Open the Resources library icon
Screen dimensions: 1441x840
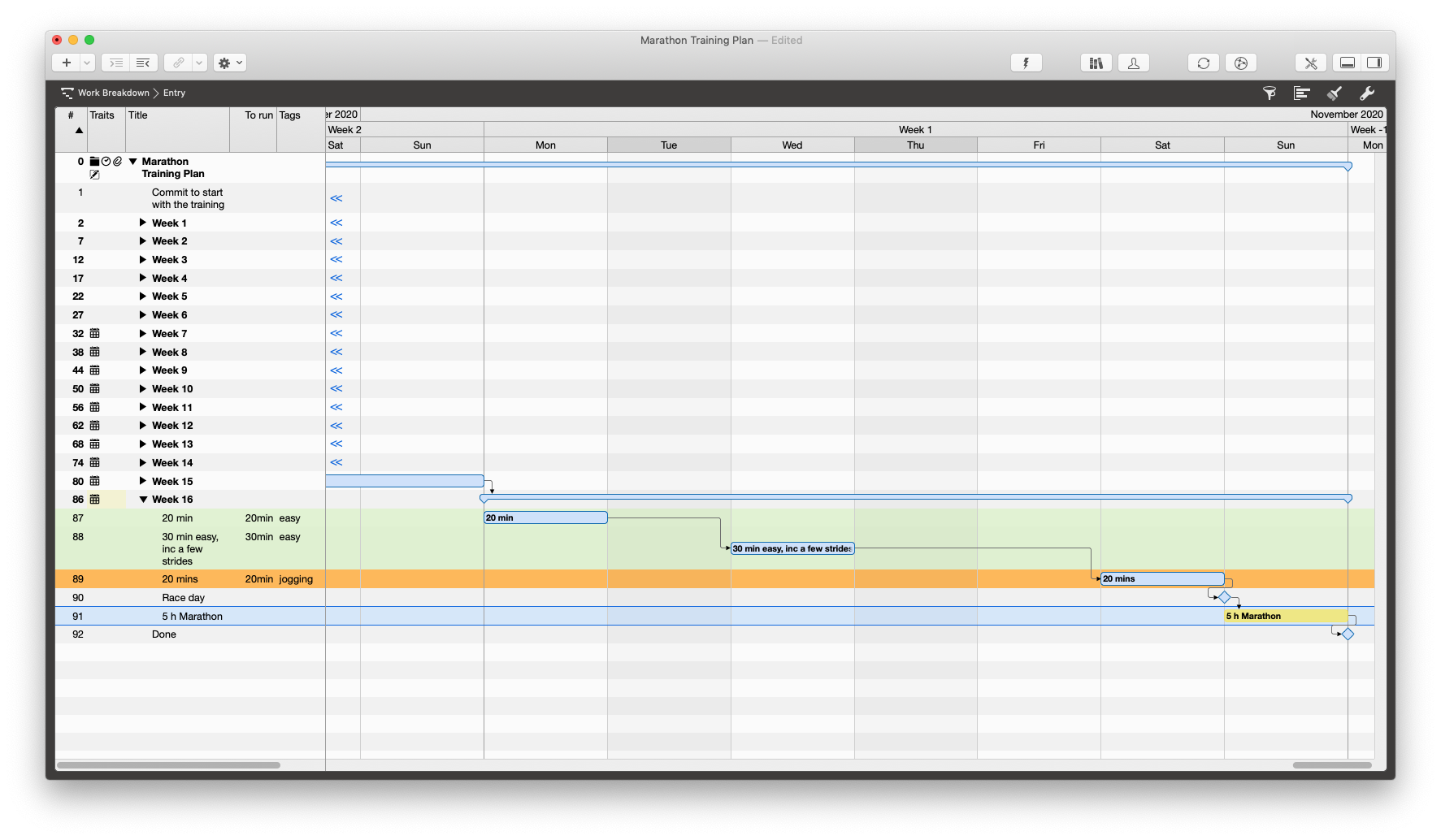1096,63
